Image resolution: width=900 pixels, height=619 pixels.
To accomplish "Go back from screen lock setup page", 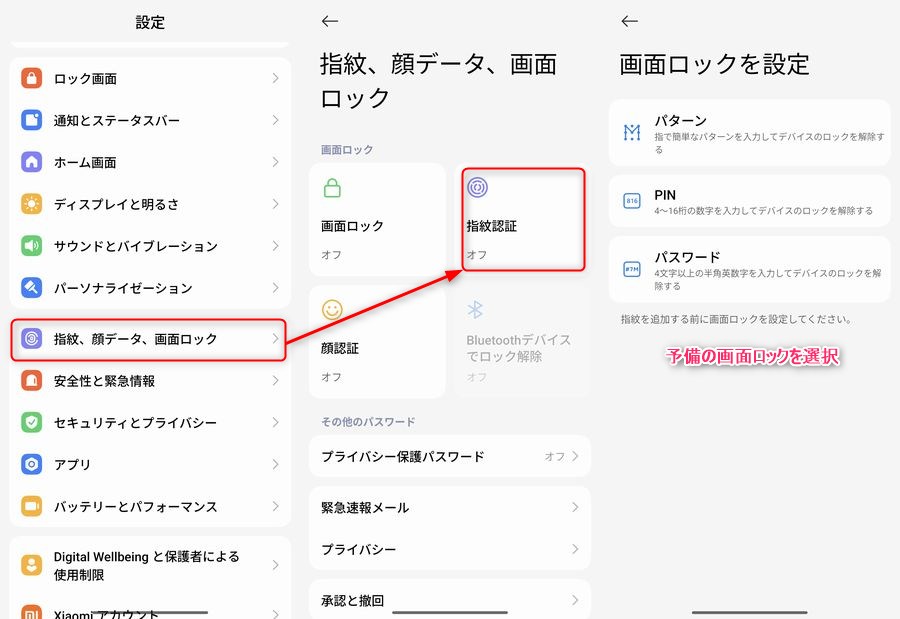I will tap(629, 21).
